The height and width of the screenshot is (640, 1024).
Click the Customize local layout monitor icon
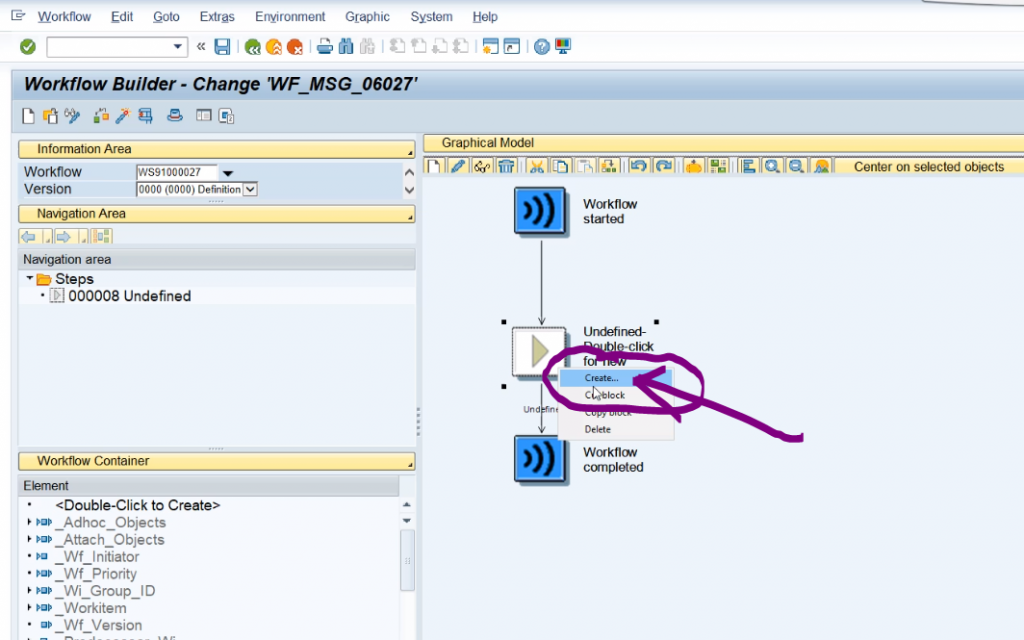562,47
